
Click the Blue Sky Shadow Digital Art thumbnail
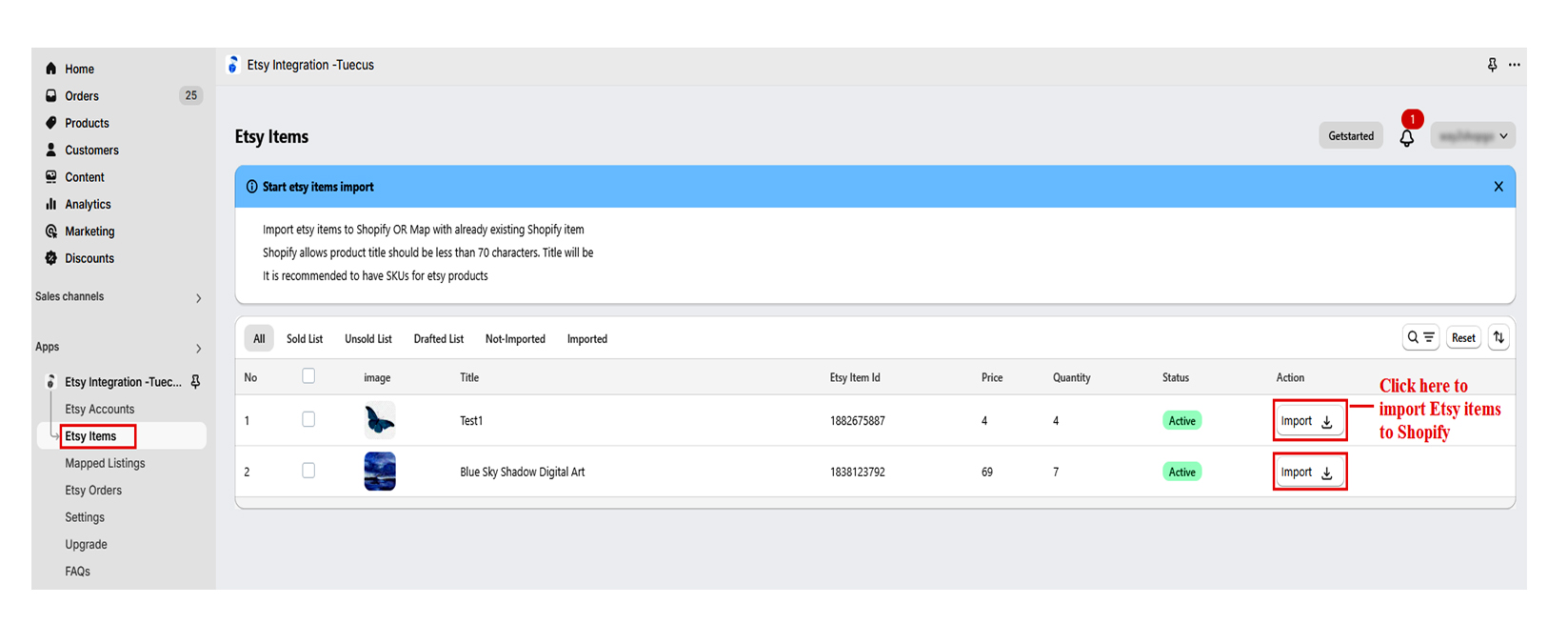380,472
